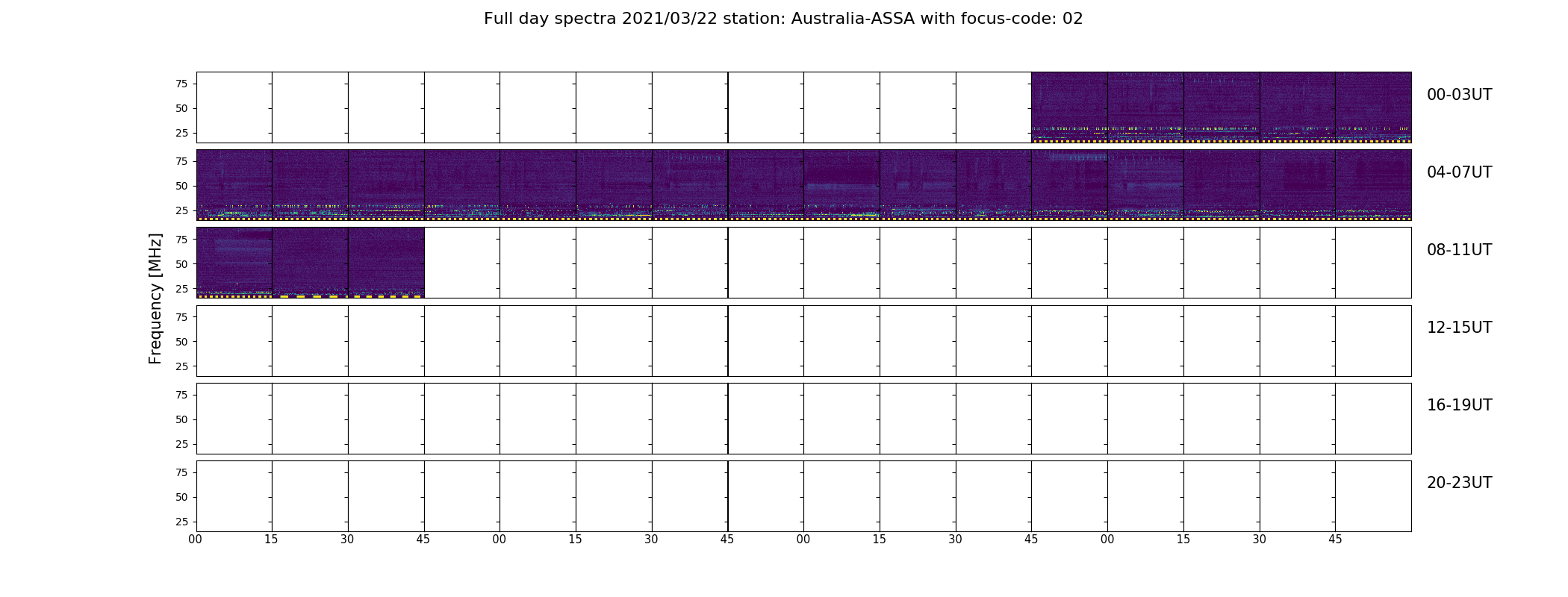Image resolution: width=1568 pixels, height=597 pixels.
Task: Click the leftmost '00' time axis tick label
Action: [x=196, y=540]
